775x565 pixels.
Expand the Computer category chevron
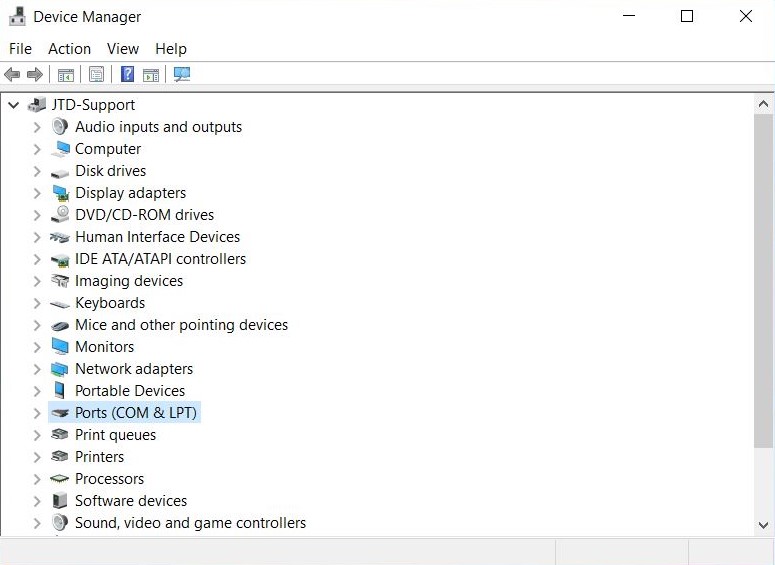tap(37, 149)
